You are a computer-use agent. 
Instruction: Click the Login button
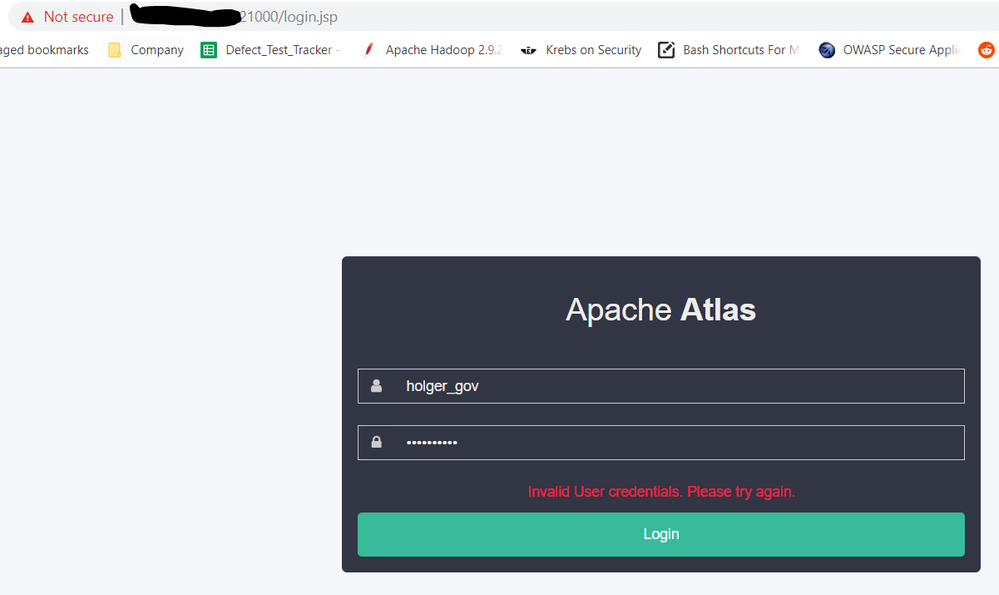point(660,534)
